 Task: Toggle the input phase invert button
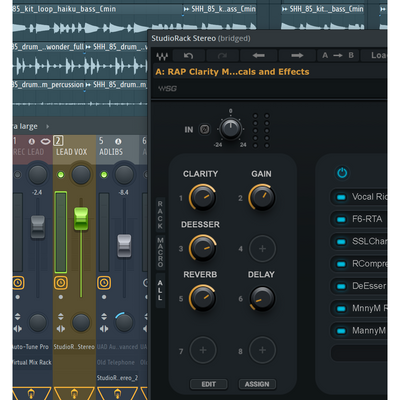(205, 129)
